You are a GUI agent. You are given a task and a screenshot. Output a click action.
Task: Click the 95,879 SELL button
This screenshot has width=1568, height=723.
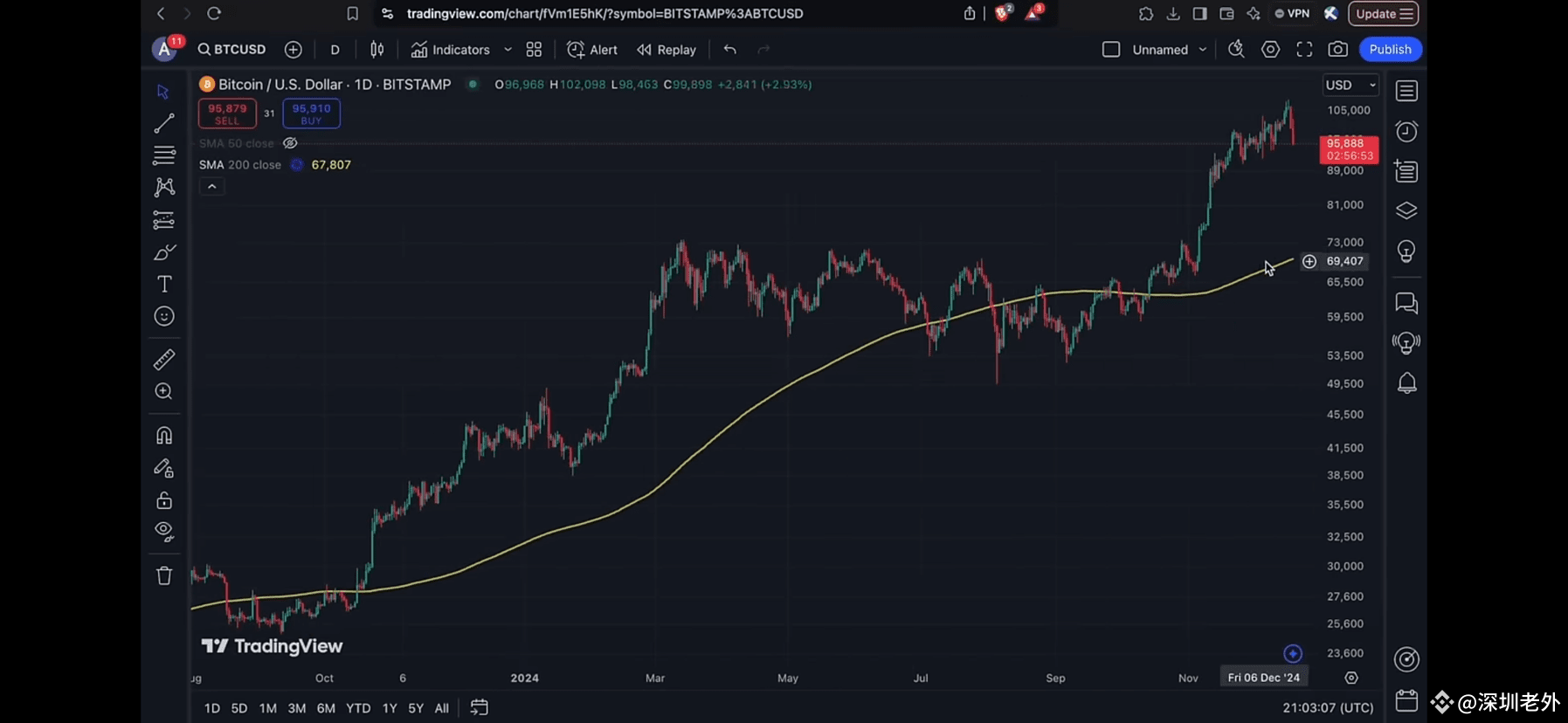pos(227,114)
